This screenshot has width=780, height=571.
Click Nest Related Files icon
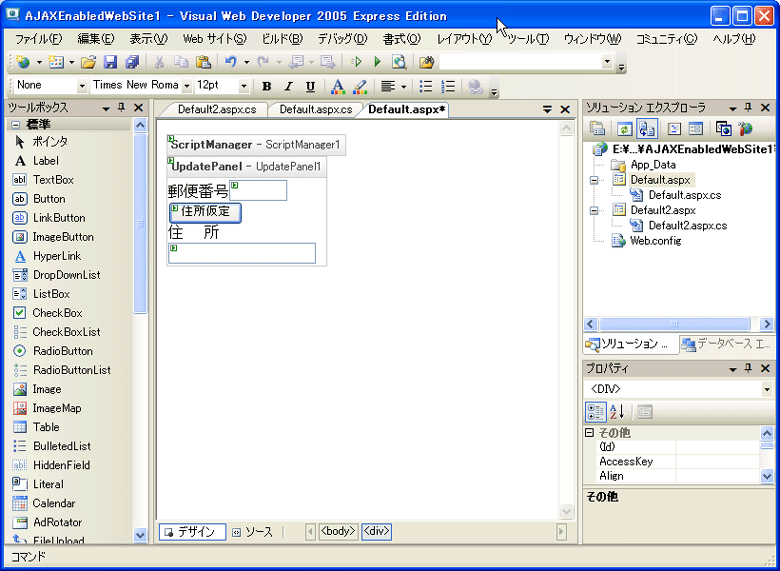point(647,129)
